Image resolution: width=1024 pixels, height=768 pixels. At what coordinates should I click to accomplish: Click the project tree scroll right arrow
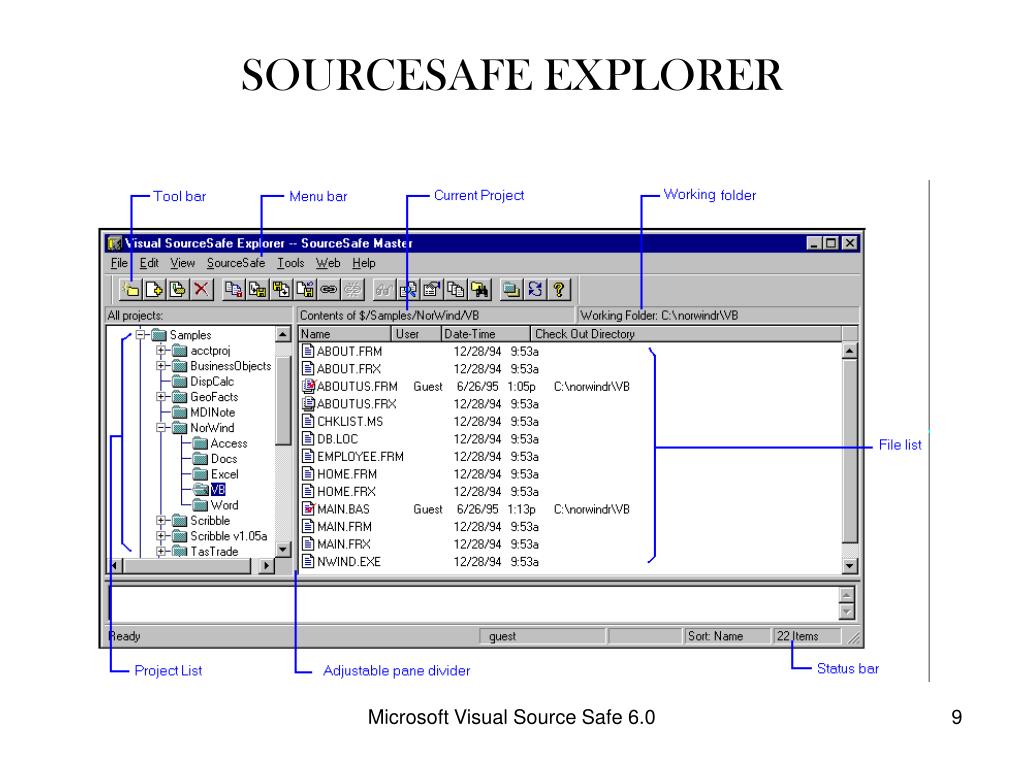[265, 566]
